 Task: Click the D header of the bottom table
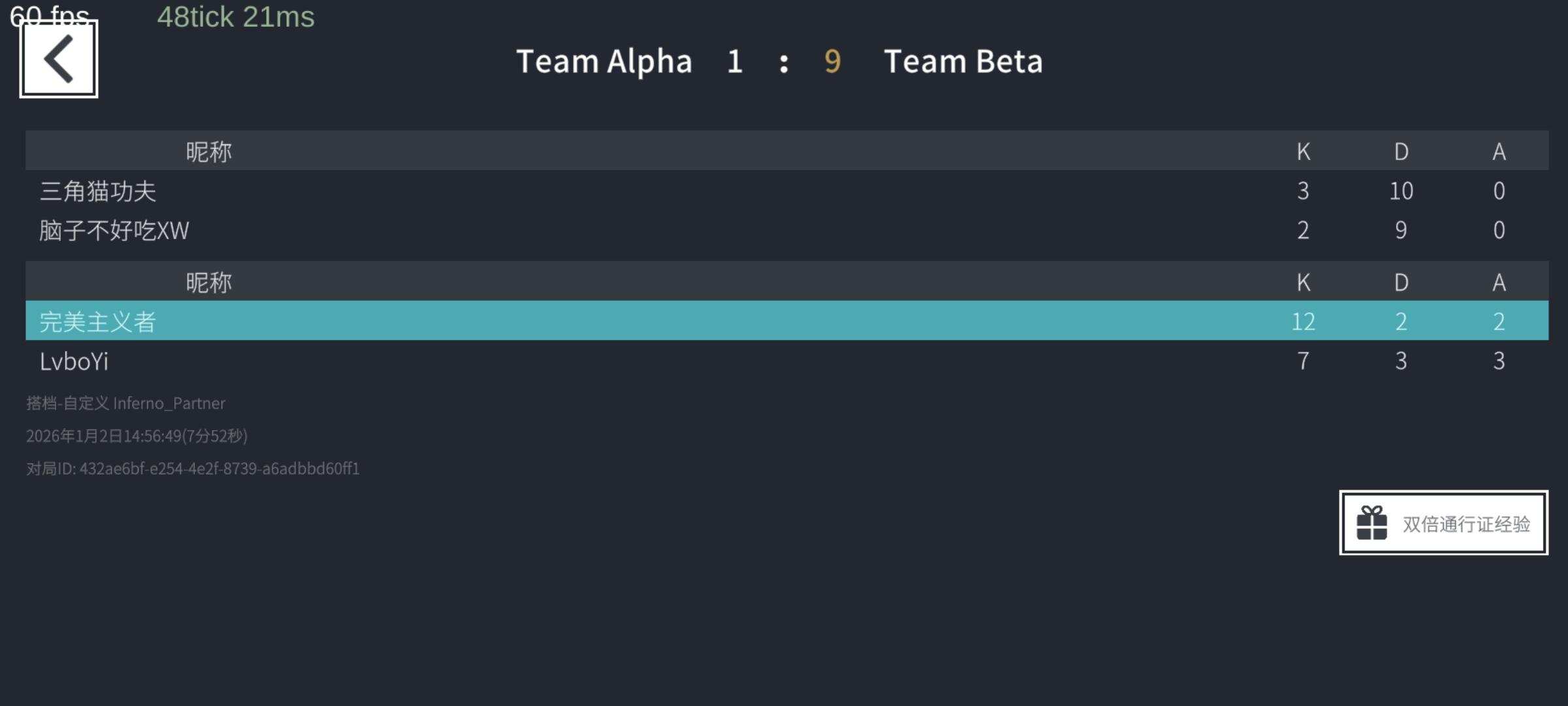pos(1401,282)
